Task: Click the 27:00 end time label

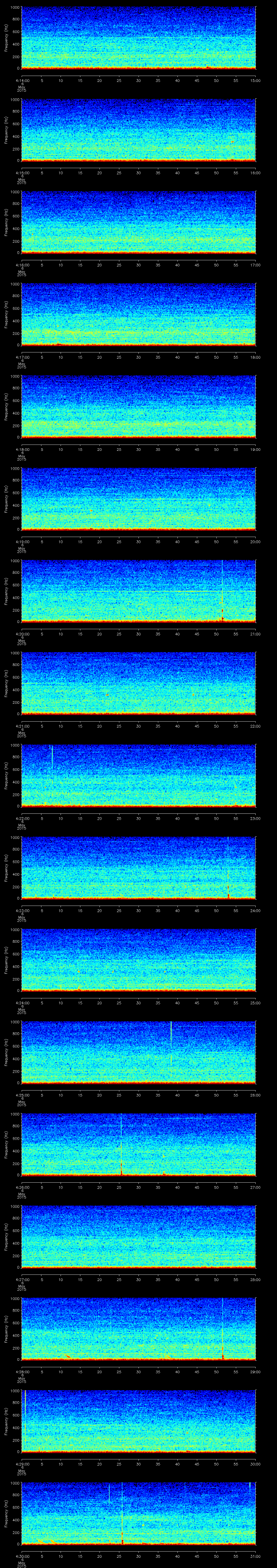Action: click(256, 1187)
